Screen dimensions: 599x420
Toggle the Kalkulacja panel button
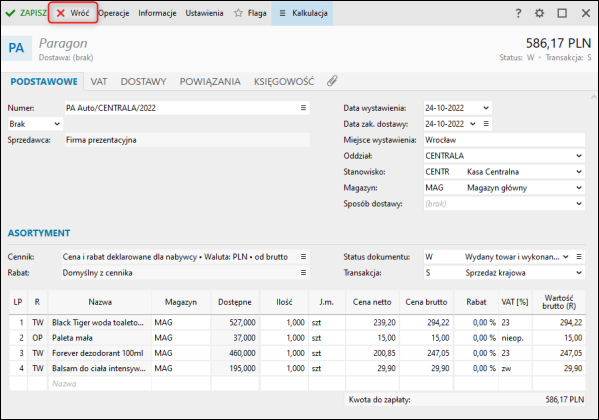pos(302,13)
